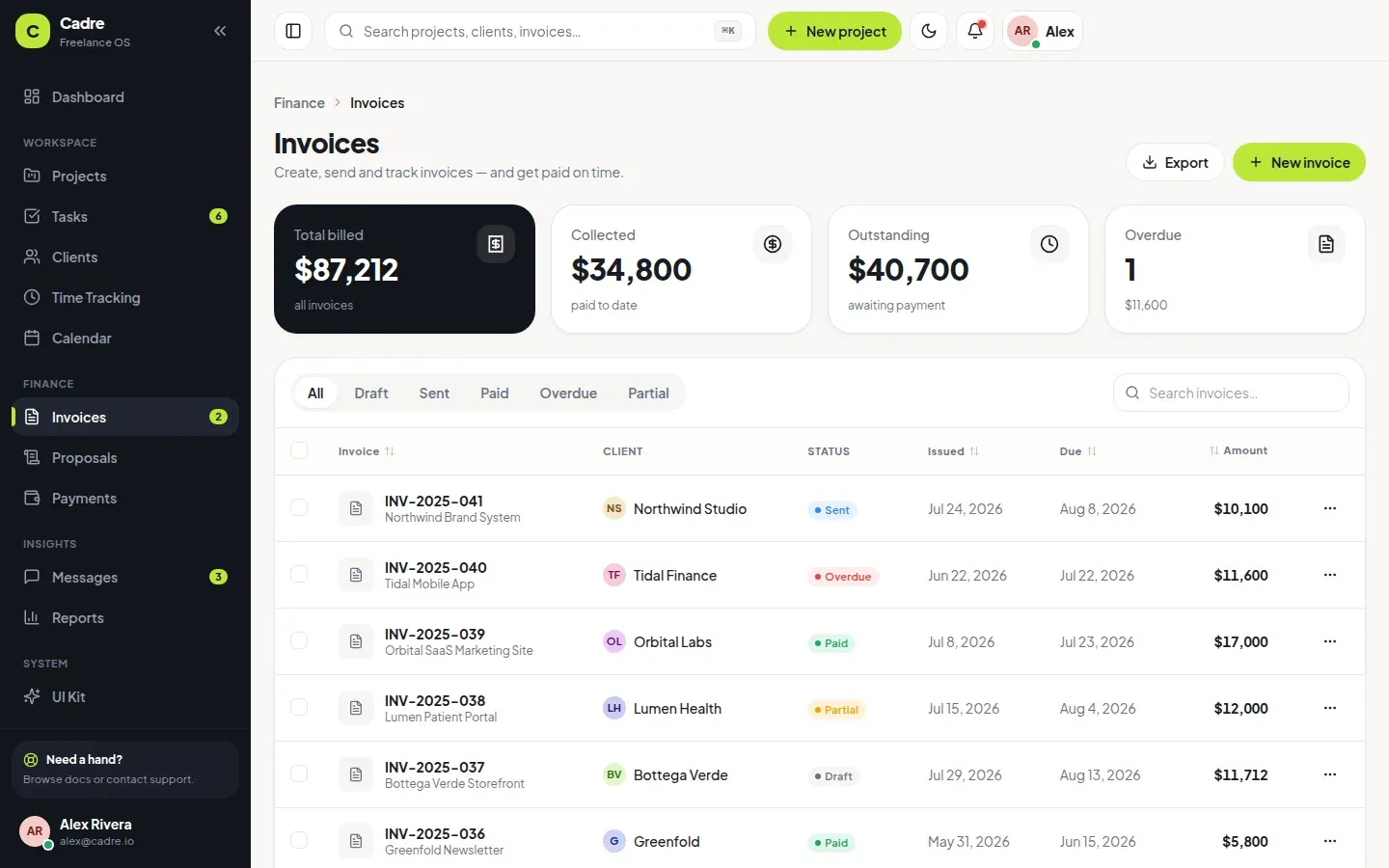Viewport: 1389px width, 868px height.
Task: Export the invoices list
Action: tap(1175, 162)
